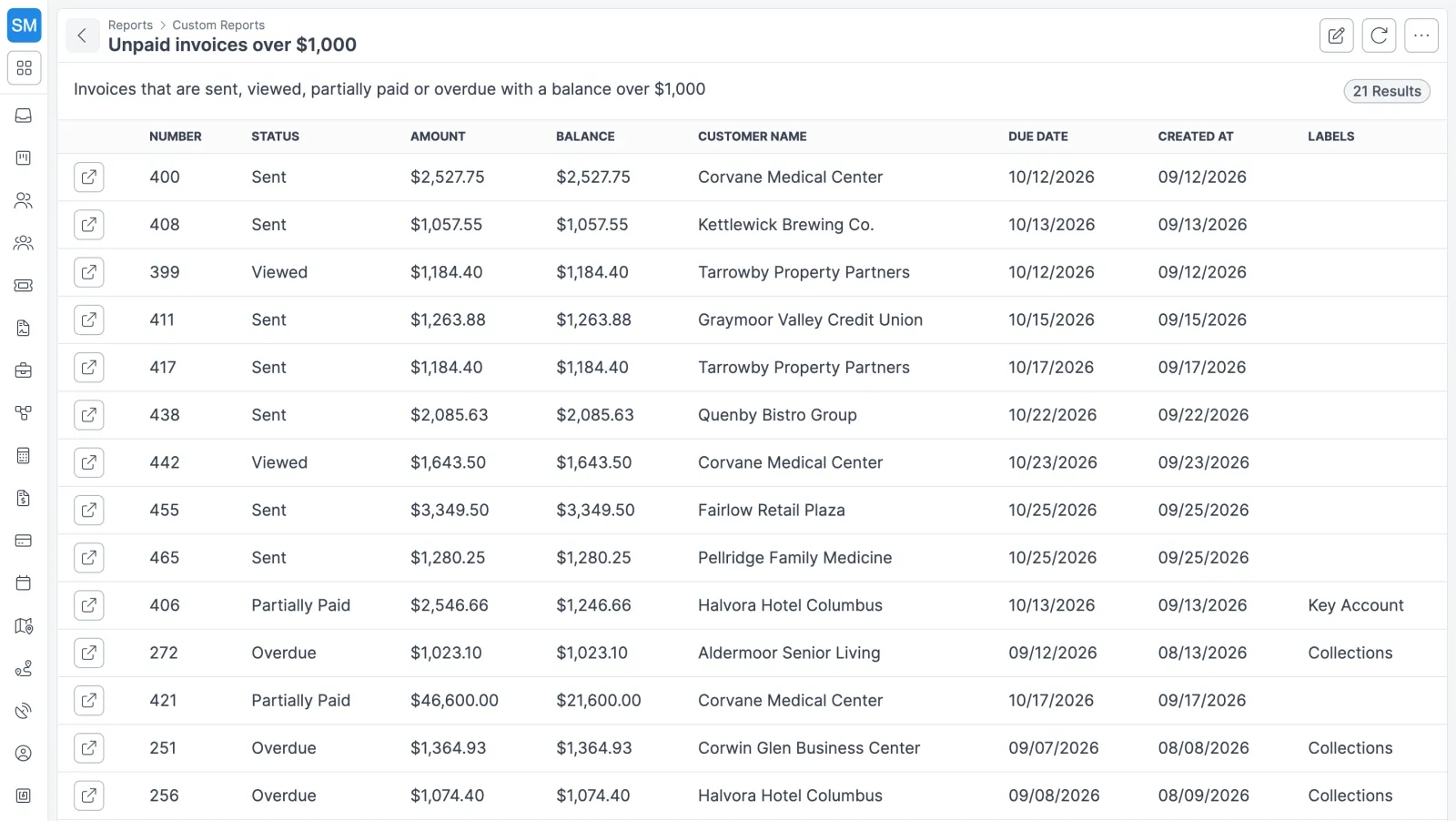Edit this custom report
1456x821 pixels.
1336,35
